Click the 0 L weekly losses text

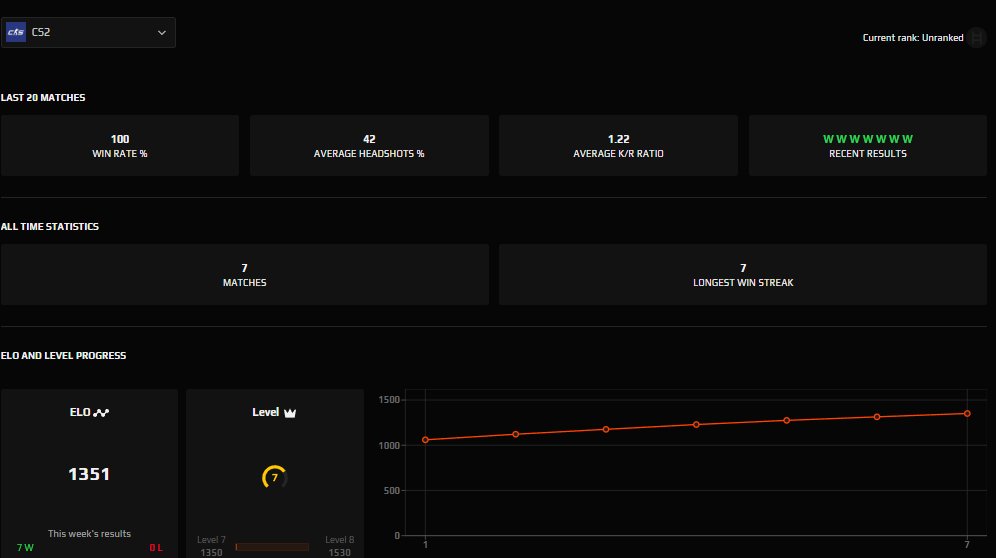(156, 547)
